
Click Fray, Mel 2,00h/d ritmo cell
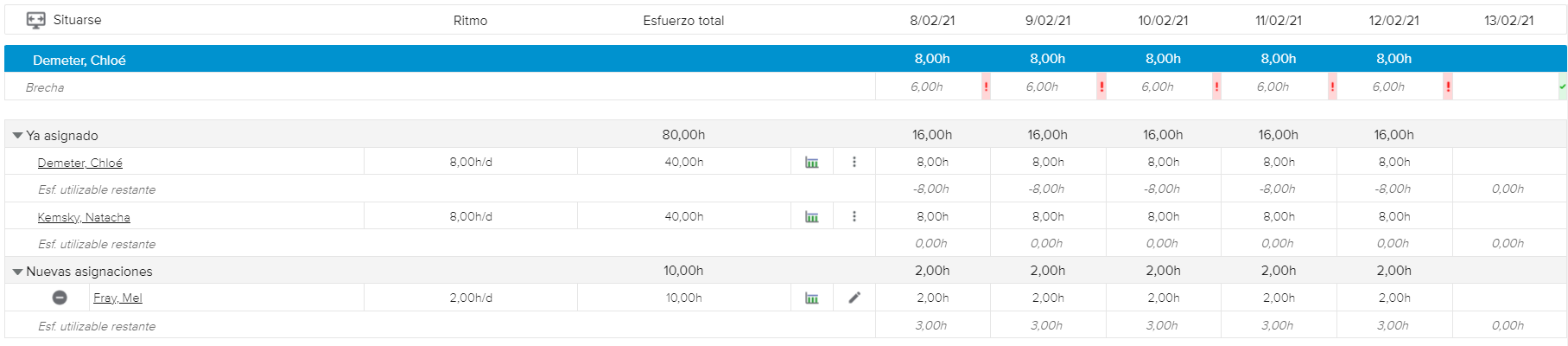(471, 298)
